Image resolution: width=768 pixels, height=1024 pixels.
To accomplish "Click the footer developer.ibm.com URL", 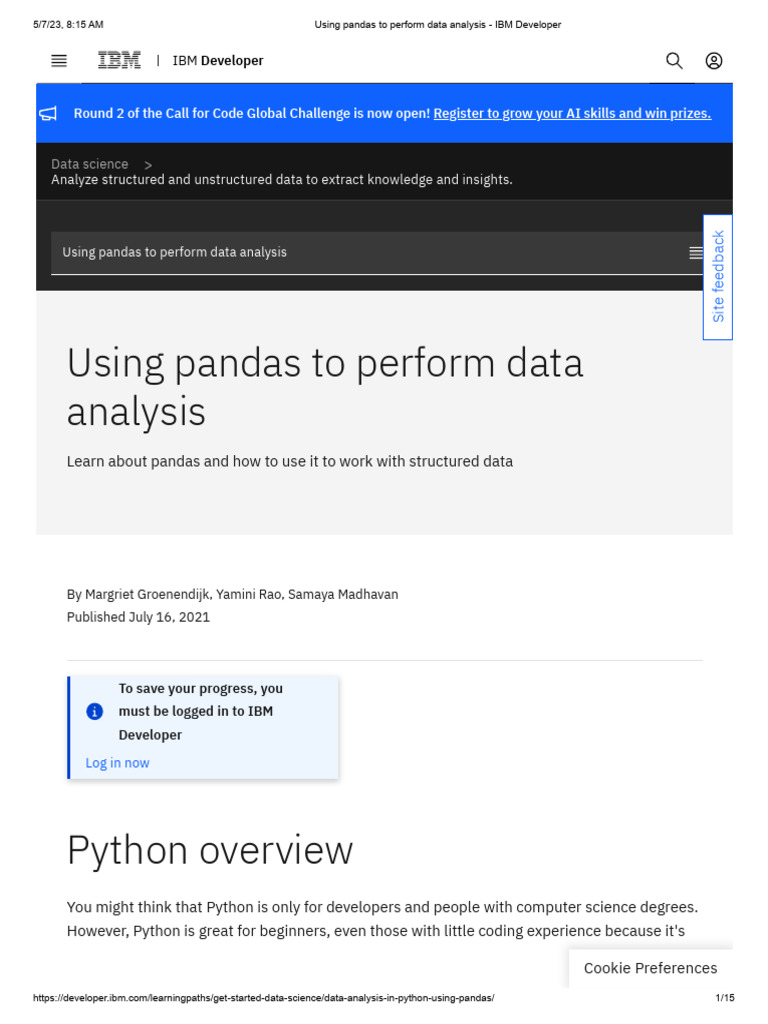I will click(x=264, y=998).
